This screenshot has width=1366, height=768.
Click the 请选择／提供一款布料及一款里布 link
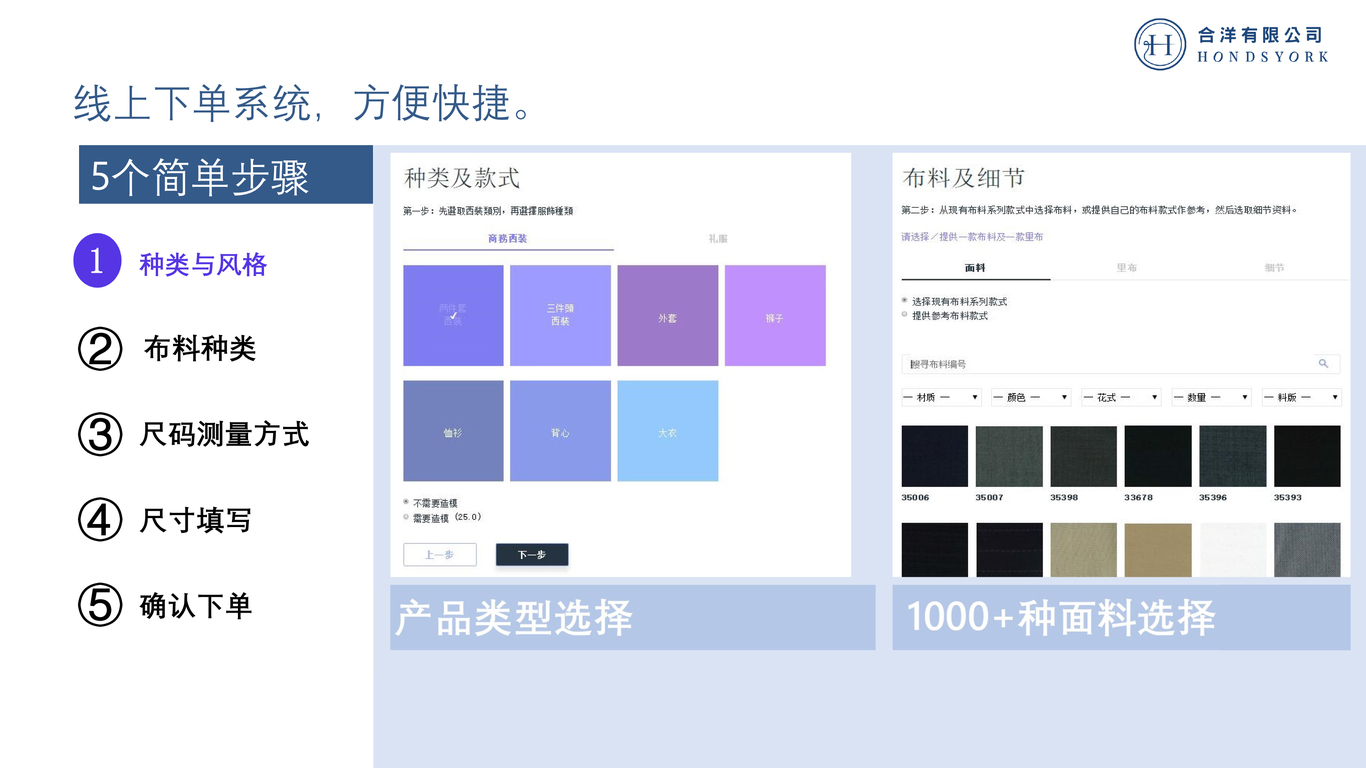pyautogui.click(x=972, y=237)
